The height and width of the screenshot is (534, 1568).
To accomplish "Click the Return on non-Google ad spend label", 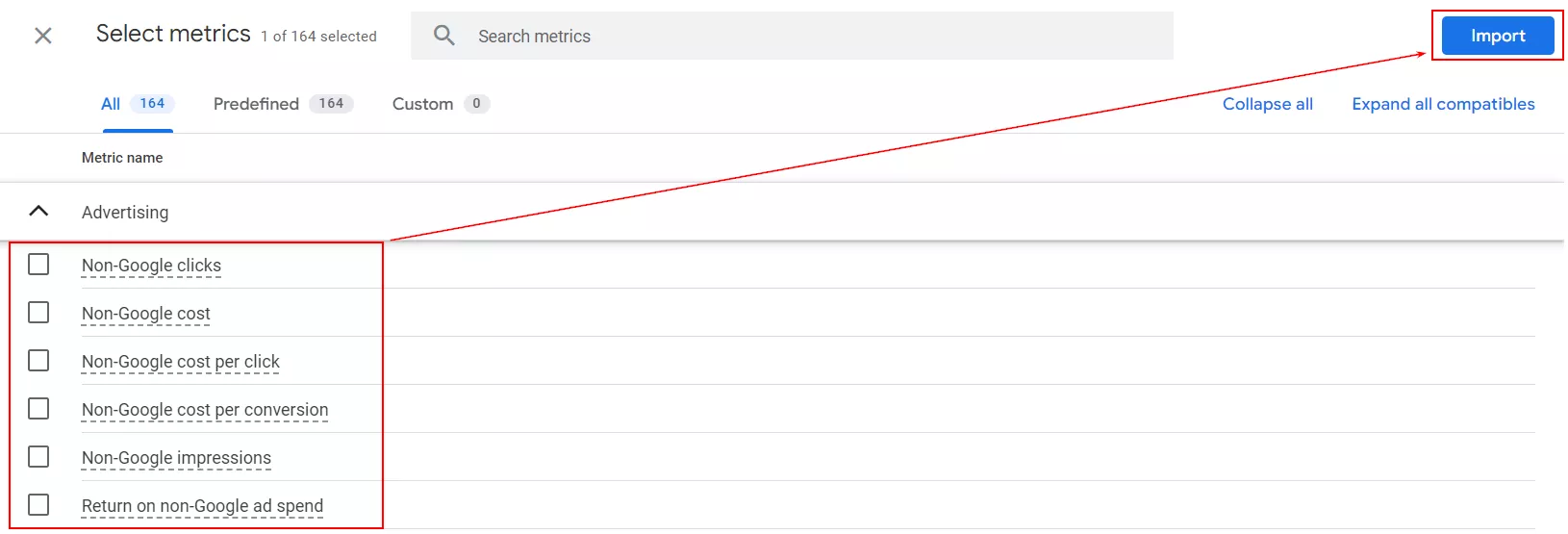I will [x=202, y=506].
